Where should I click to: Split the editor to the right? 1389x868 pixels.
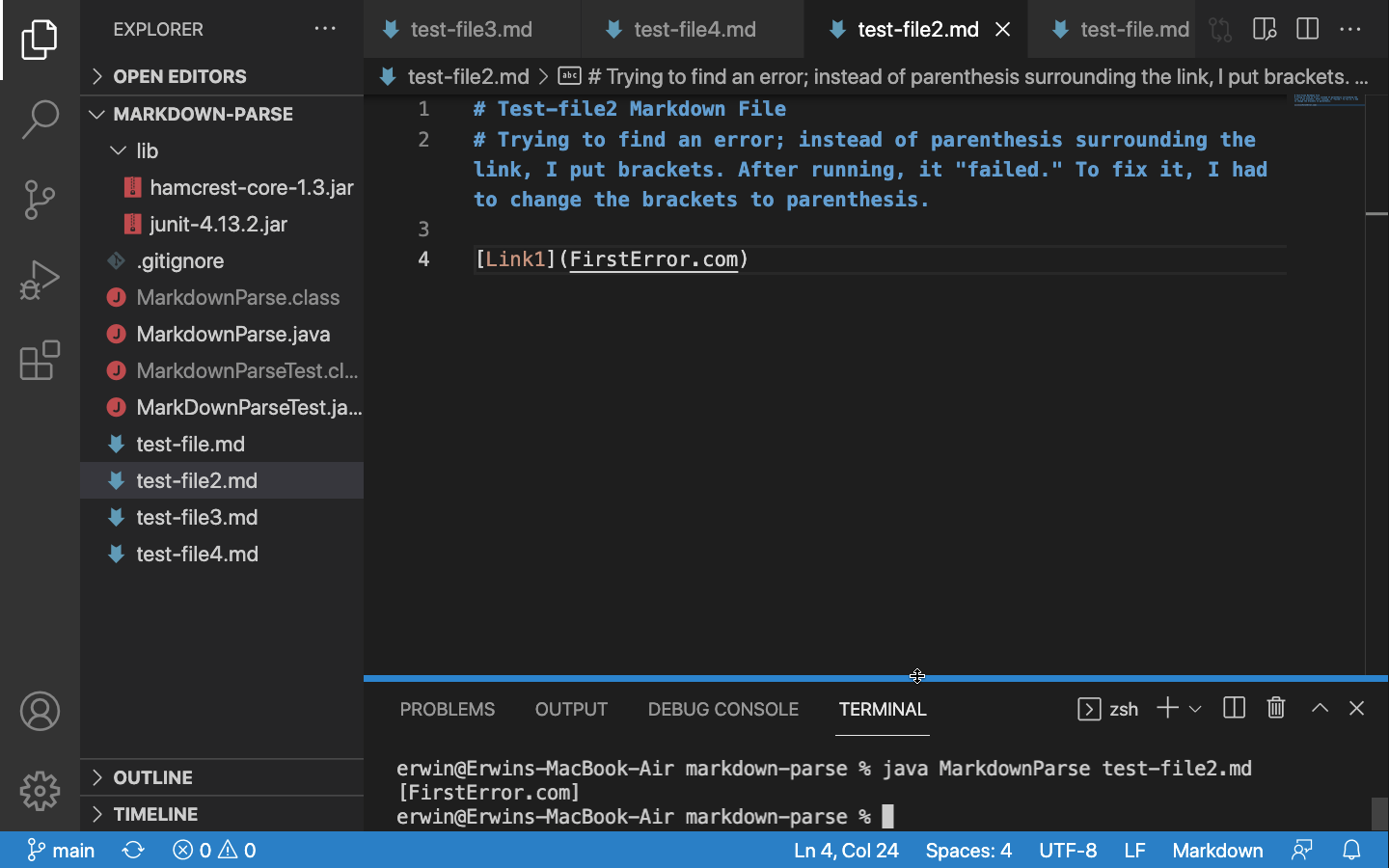pyautogui.click(x=1308, y=29)
